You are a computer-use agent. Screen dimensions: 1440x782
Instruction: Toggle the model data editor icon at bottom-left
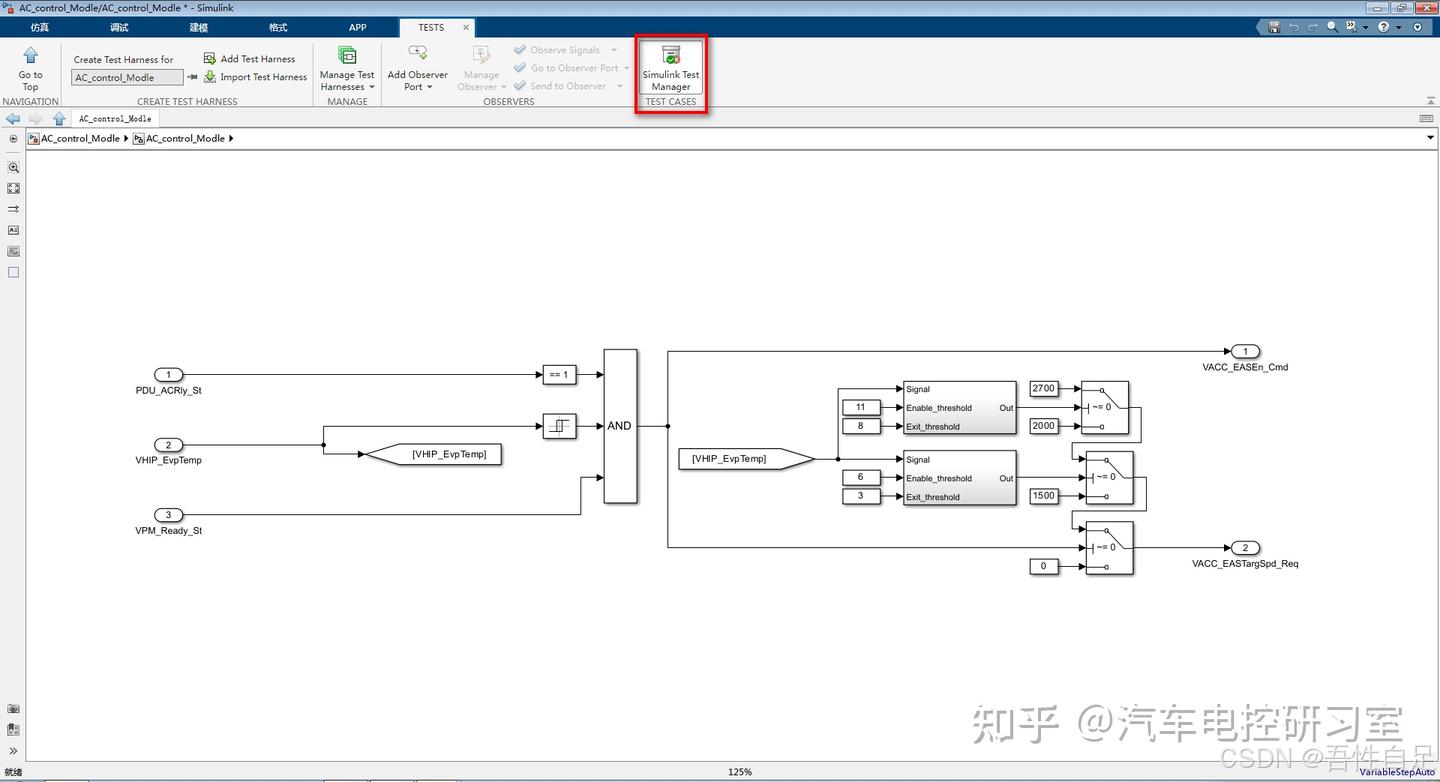13,729
